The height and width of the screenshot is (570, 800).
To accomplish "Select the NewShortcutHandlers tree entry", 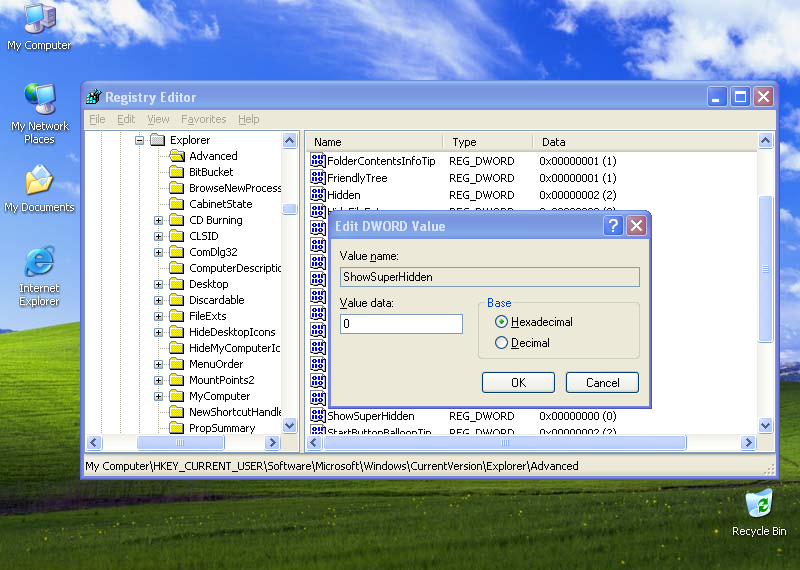I will (x=235, y=412).
